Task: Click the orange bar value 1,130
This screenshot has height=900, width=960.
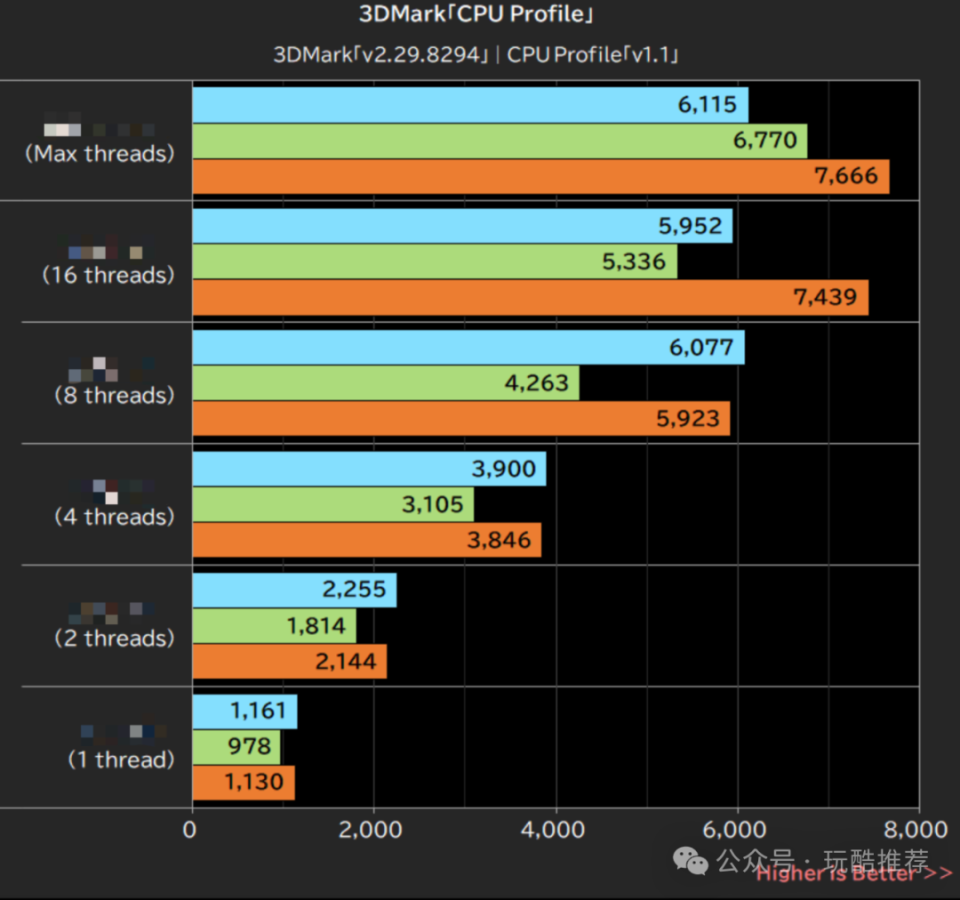Action: click(254, 782)
